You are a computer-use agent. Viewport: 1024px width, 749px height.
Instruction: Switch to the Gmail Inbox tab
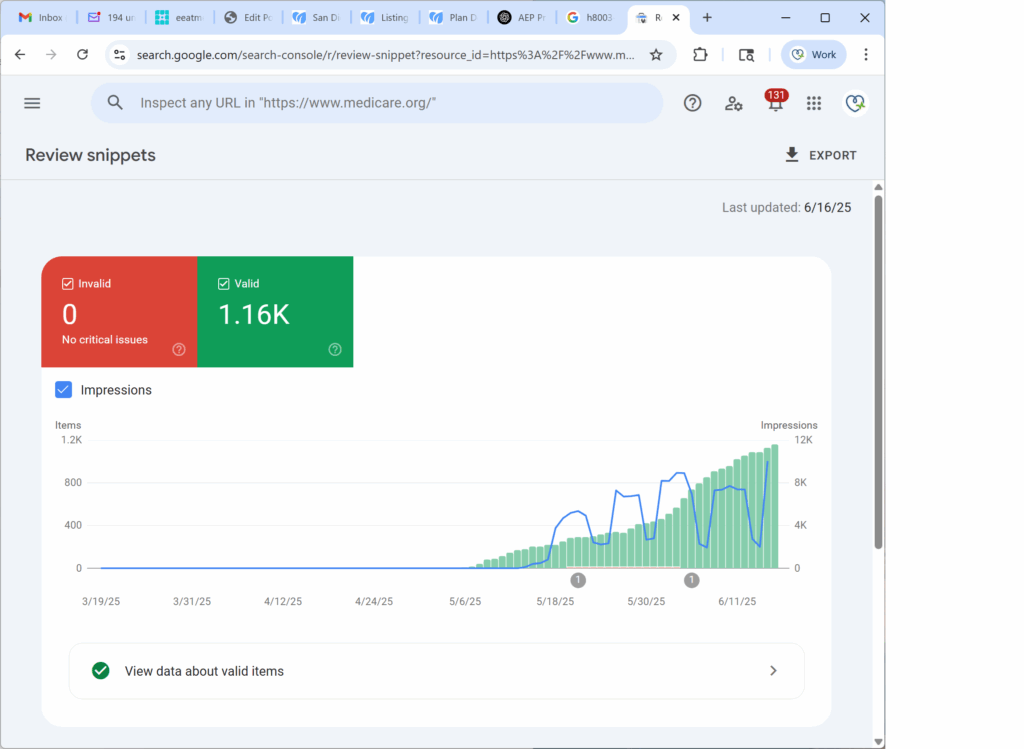click(42, 18)
